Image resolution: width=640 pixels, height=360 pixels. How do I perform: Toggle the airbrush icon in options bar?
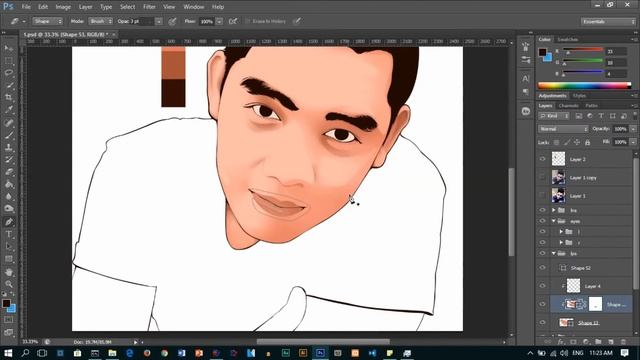[x=233, y=21]
